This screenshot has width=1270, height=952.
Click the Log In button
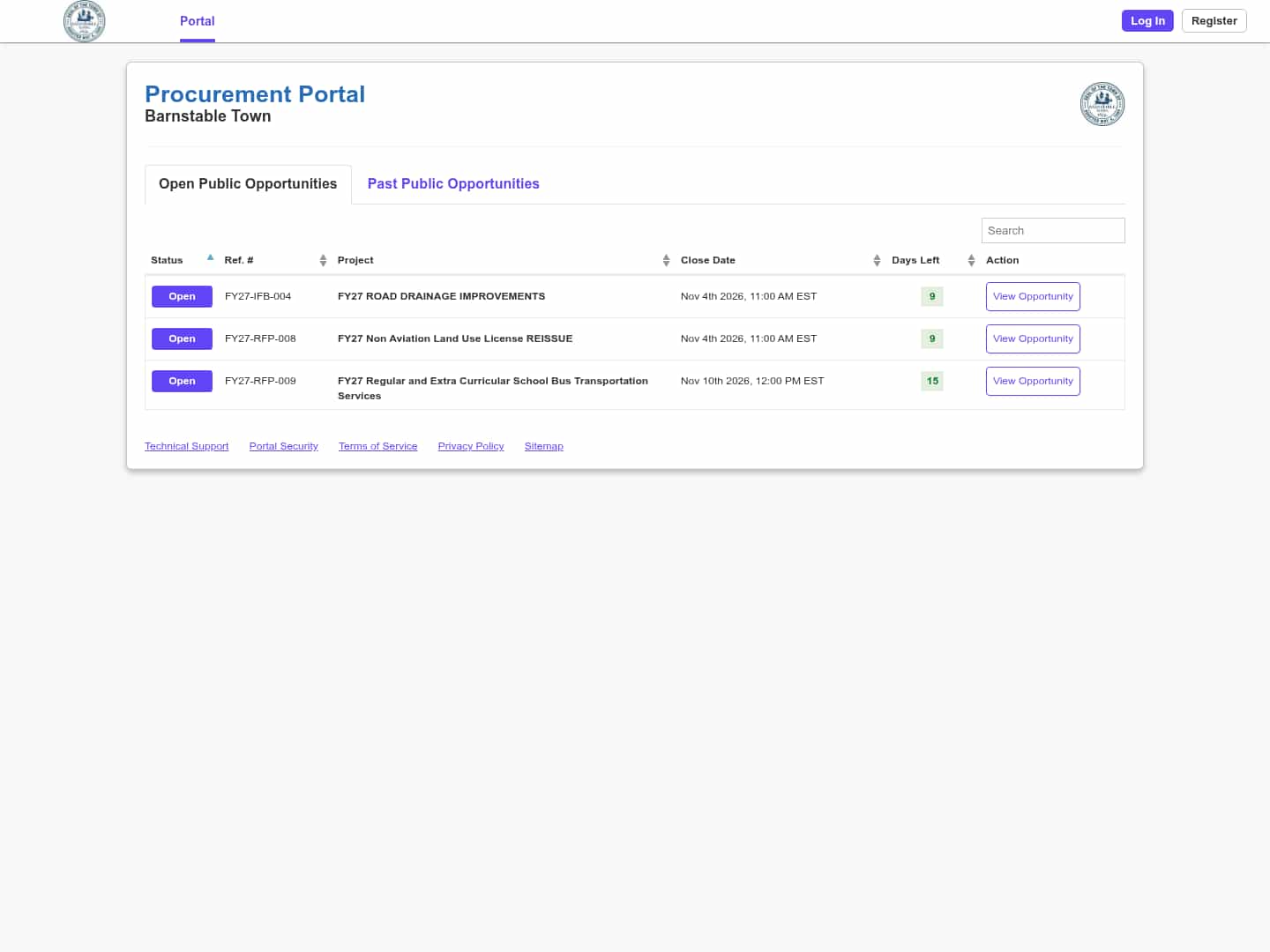pos(1147,21)
